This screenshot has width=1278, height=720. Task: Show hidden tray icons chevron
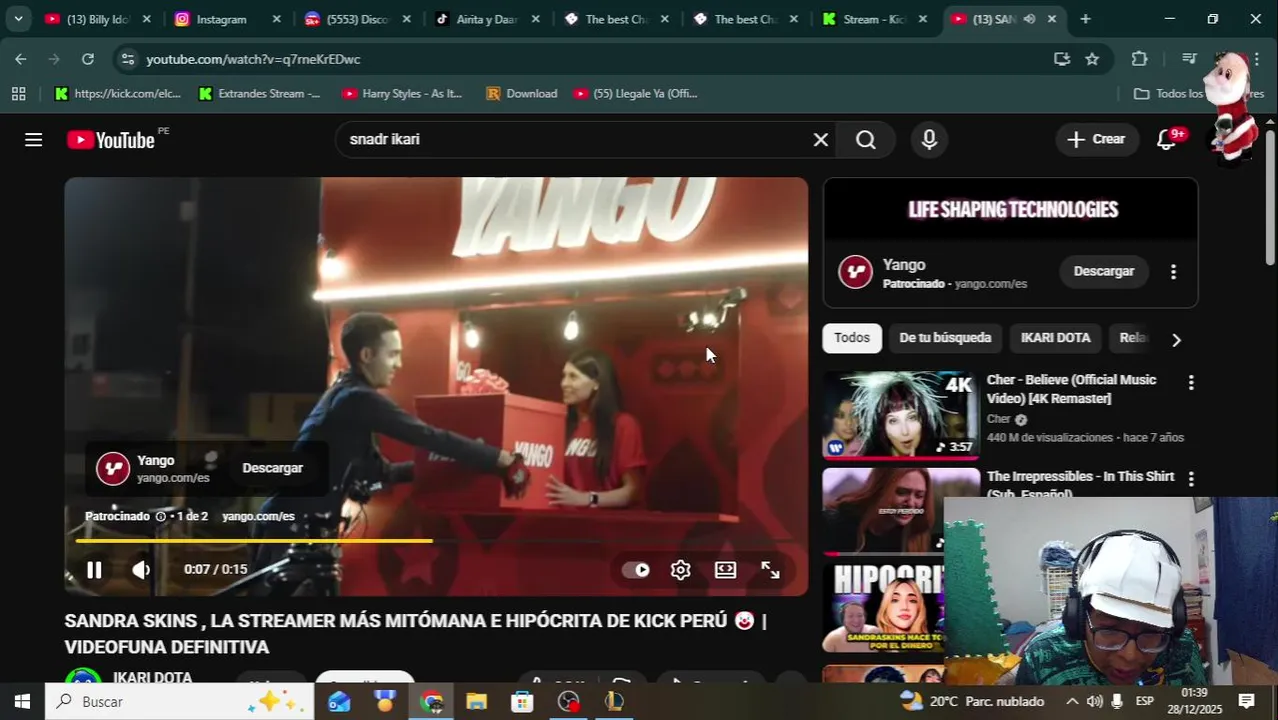pyautogui.click(x=1071, y=702)
